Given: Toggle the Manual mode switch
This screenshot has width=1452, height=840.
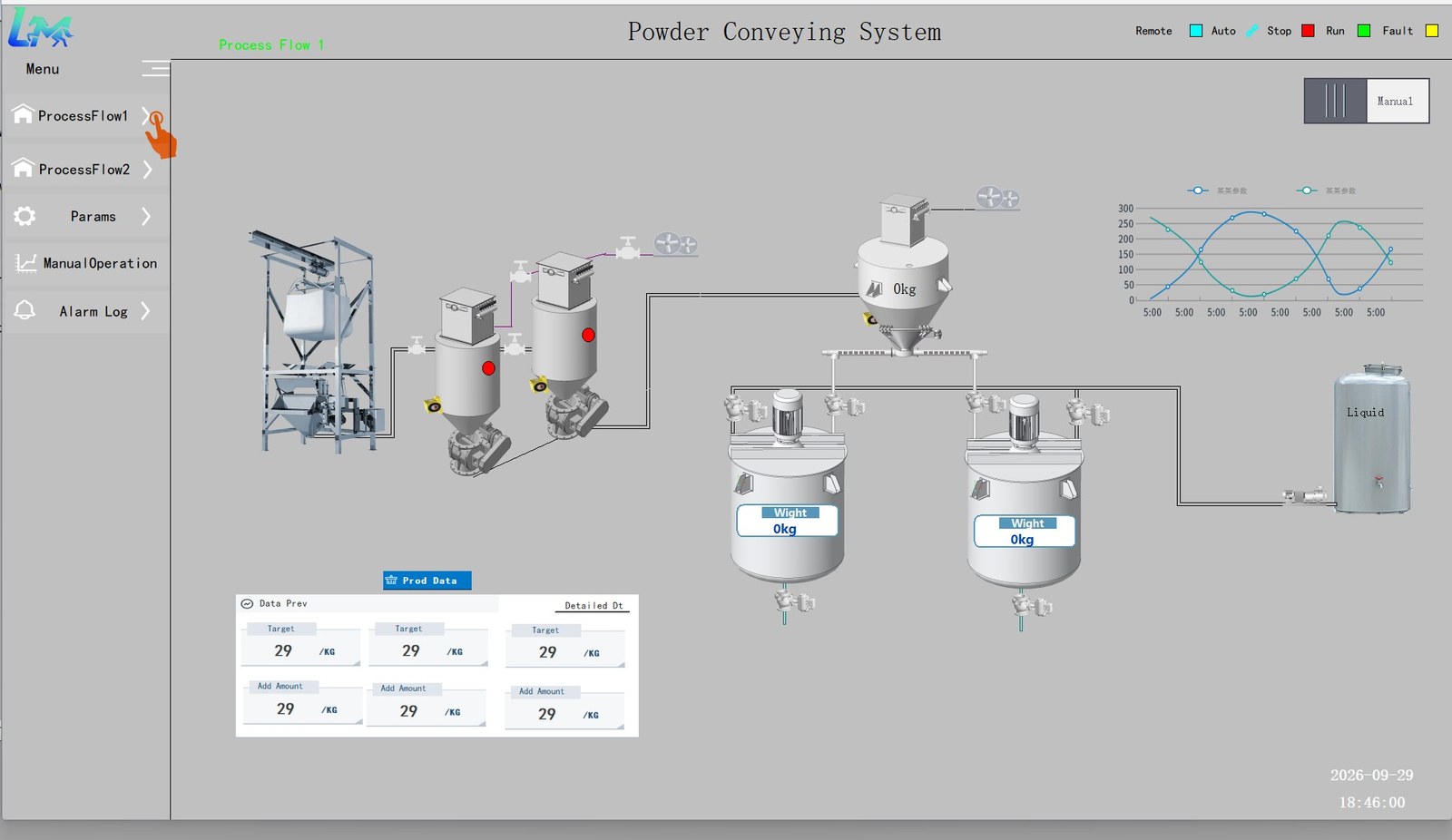Looking at the screenshot, I should coord(1367,101).
